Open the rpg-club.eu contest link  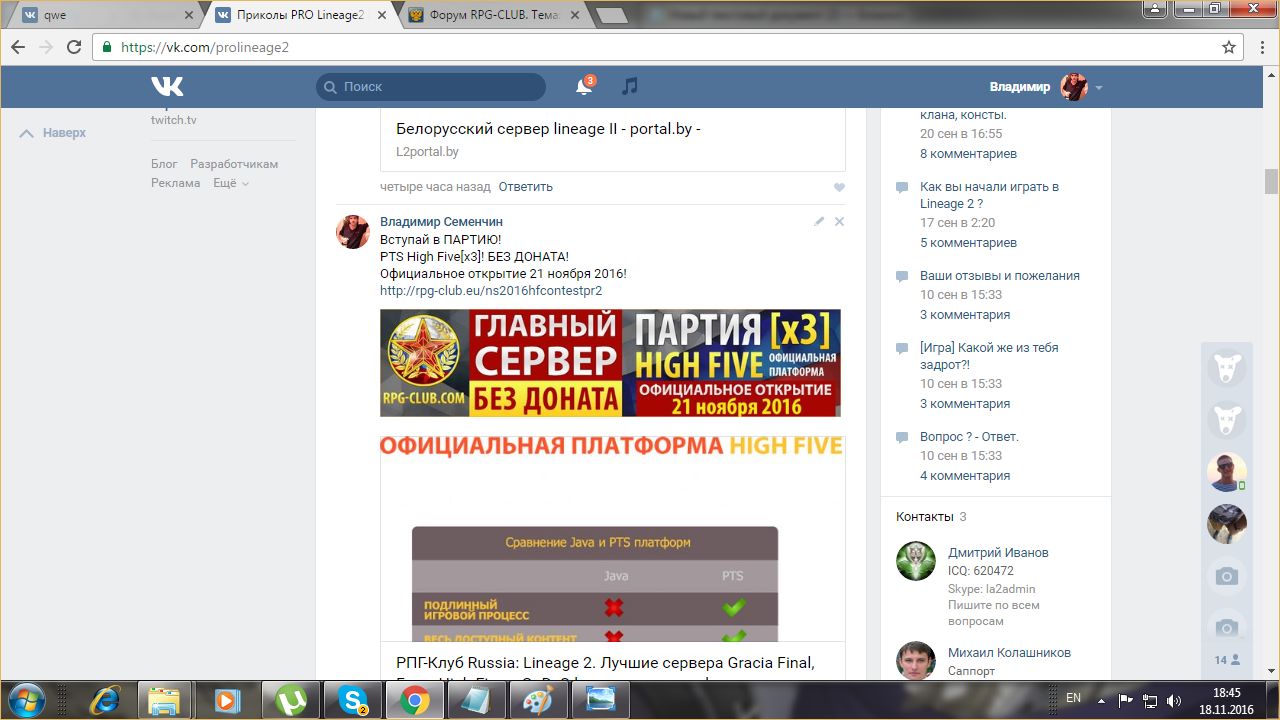(x=491, y=291)
